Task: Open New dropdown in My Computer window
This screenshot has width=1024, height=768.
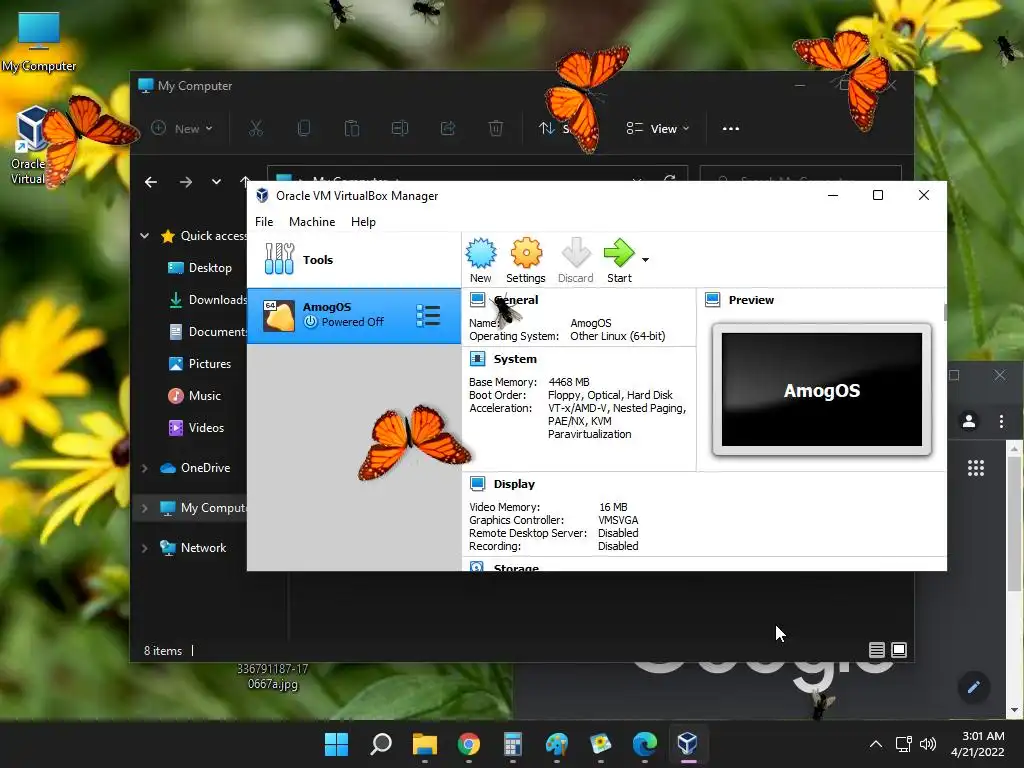Action: (182, 129)
